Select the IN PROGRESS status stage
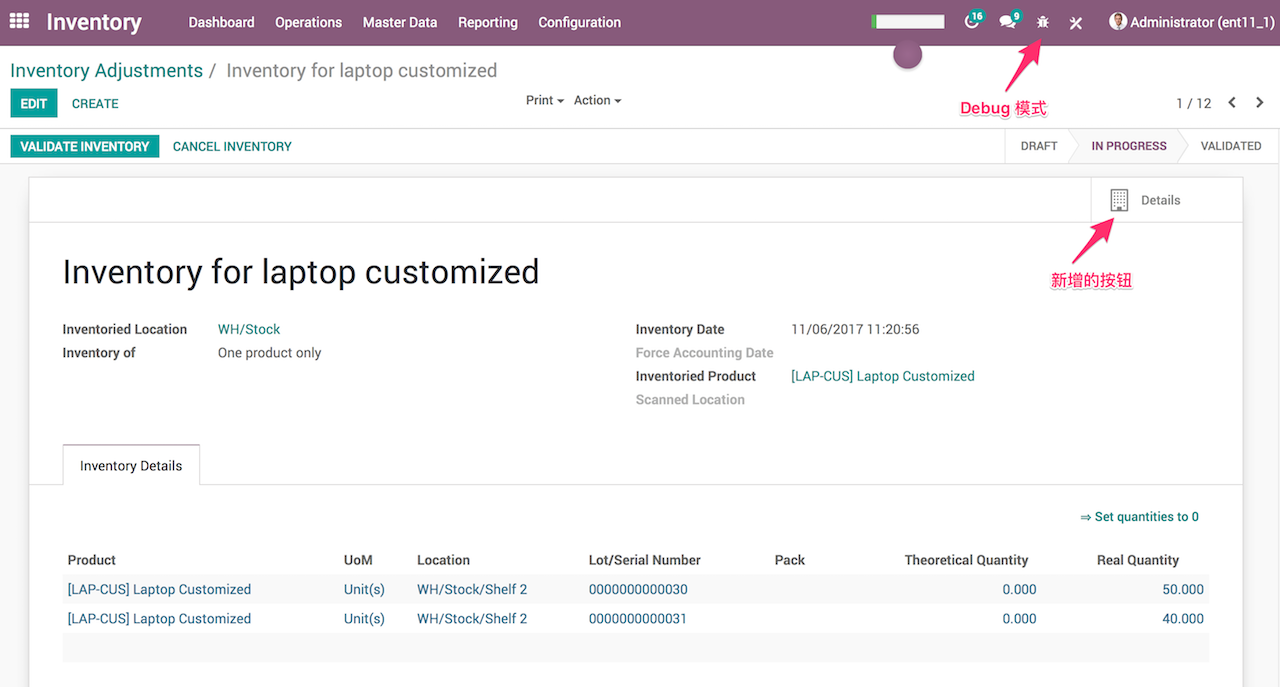Screen dimensions: 1280x687 [1128, 145]
